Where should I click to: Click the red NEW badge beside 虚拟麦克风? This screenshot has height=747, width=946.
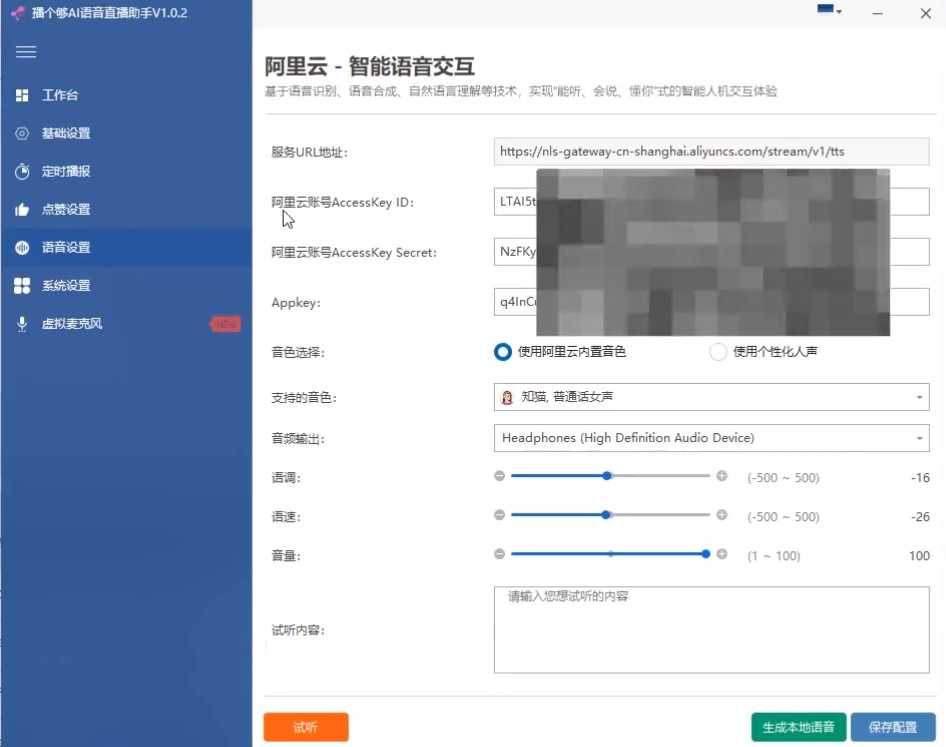pyautogui.click(x=226, y=324)
